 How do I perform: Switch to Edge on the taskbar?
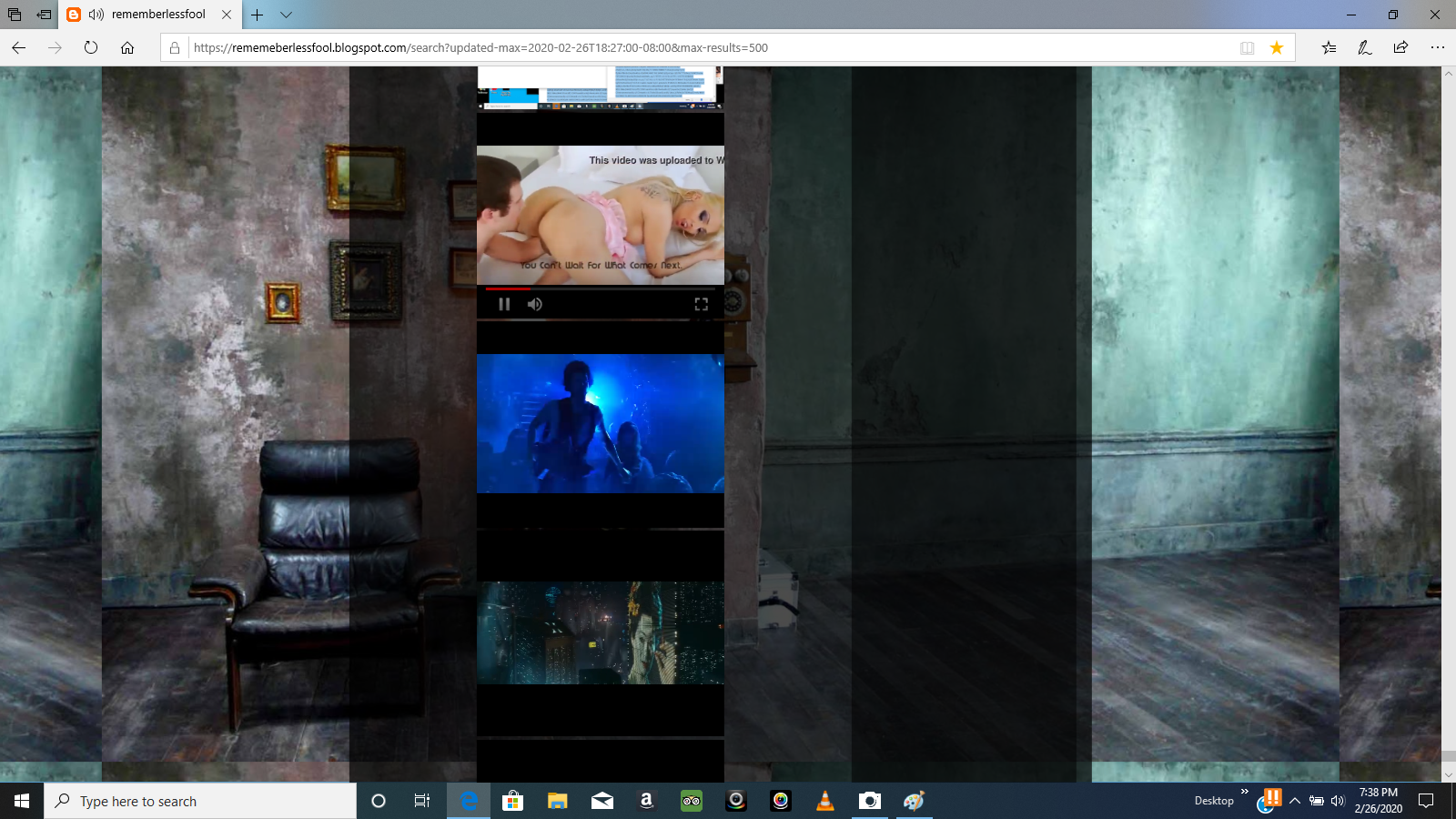click(469, 801)
